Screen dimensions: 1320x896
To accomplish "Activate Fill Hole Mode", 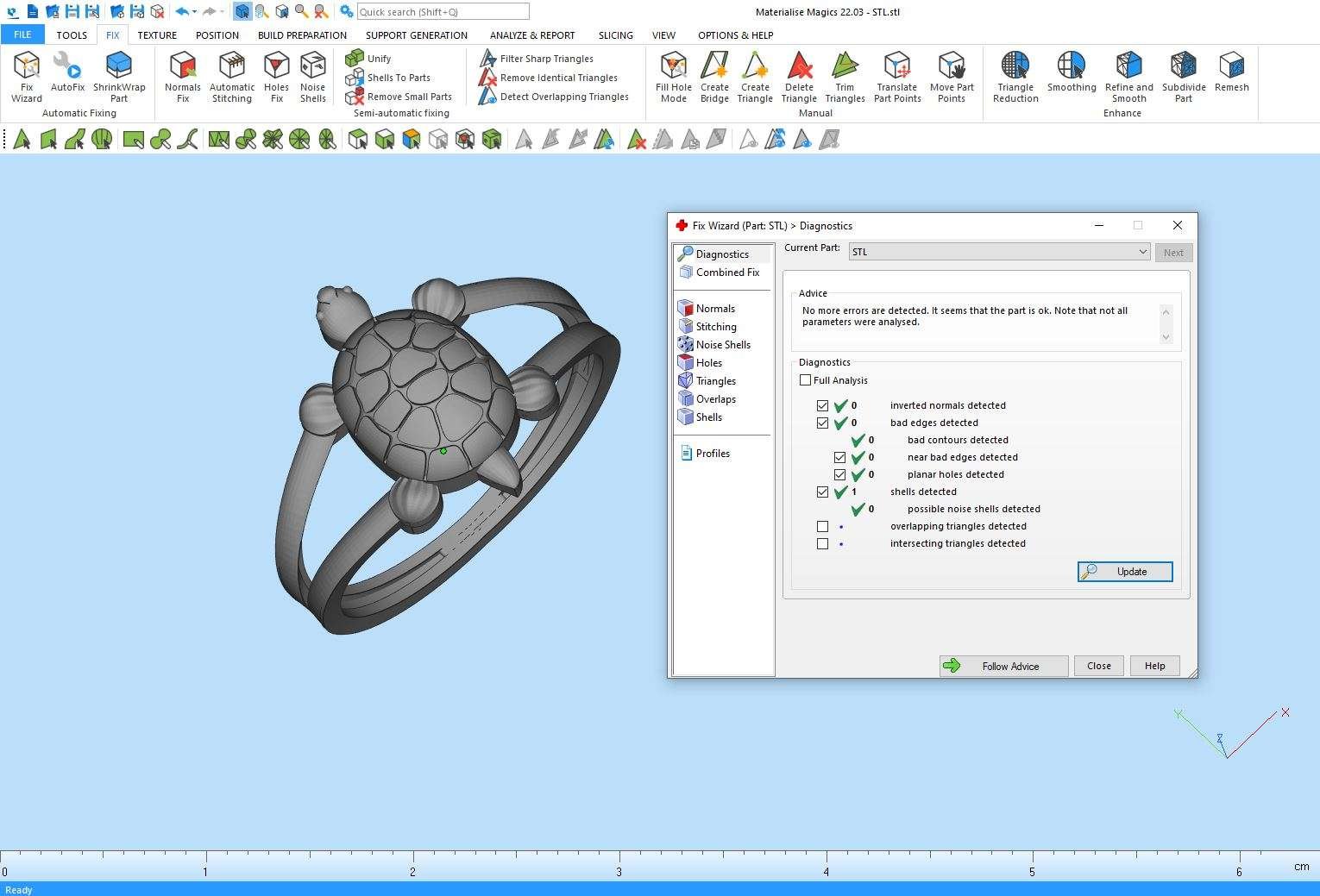I will click(x=673, y=75).
